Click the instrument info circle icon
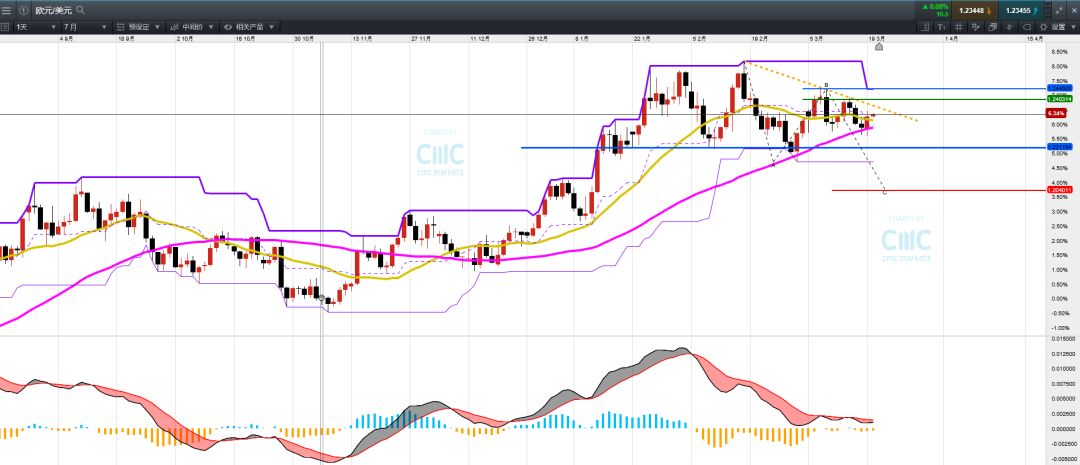 pyautogui.click(x=23, y=10)
